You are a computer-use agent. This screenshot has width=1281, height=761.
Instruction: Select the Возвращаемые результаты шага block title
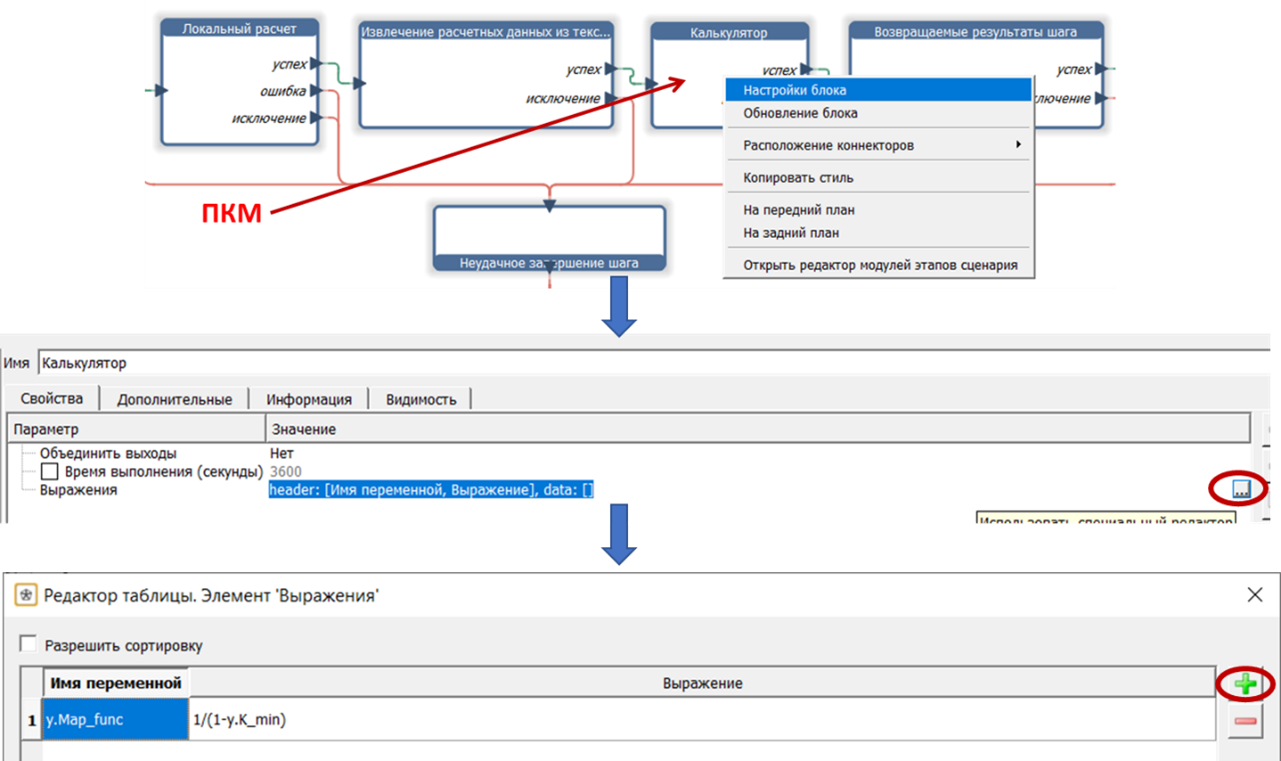976,32
